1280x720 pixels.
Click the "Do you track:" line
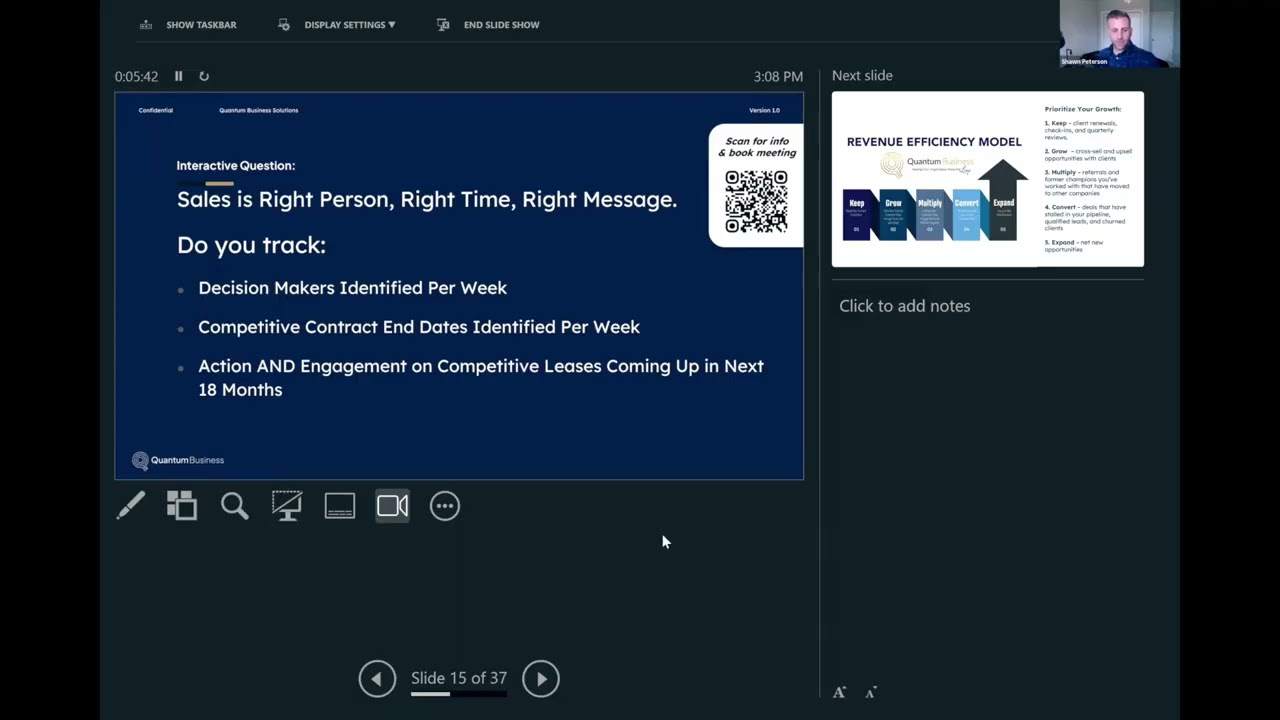pos(251,245)
